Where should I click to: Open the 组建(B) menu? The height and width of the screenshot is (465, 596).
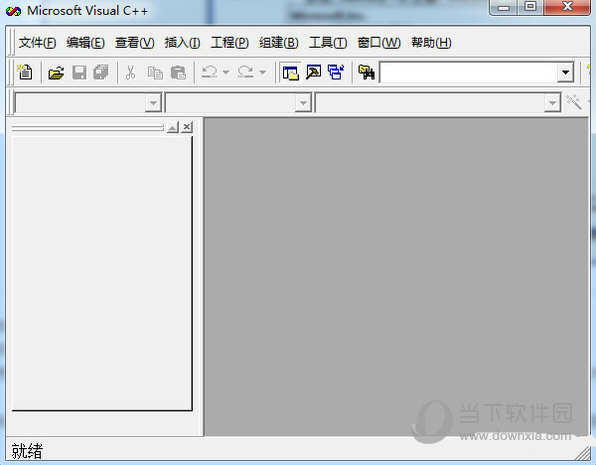pyautogui.click(x=279, y=43)
